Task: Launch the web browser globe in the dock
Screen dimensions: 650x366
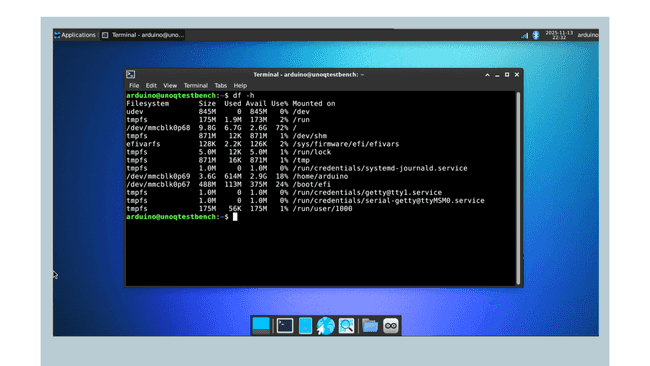Action: coord(326,326)
